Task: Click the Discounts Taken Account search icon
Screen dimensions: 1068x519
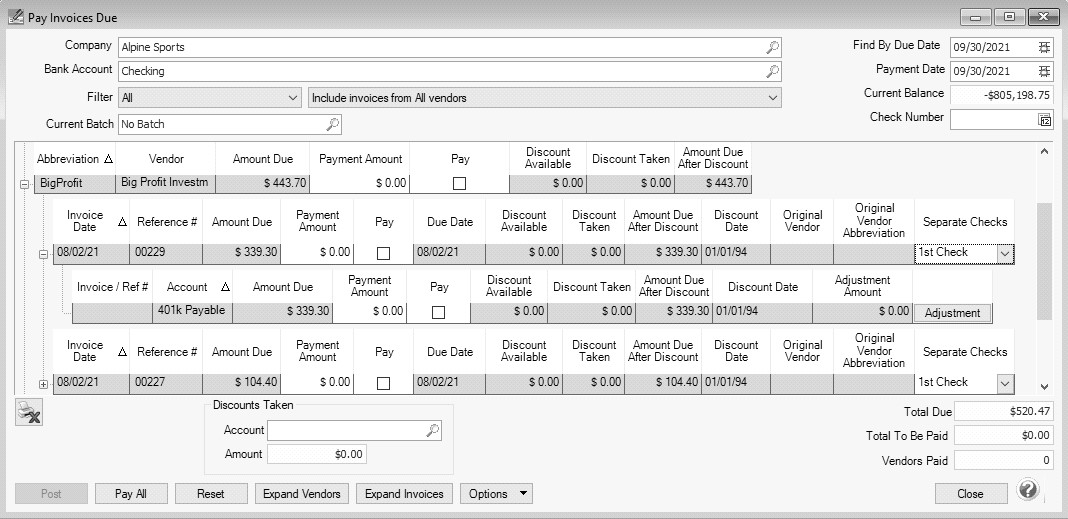Action: tap(432, 430)
